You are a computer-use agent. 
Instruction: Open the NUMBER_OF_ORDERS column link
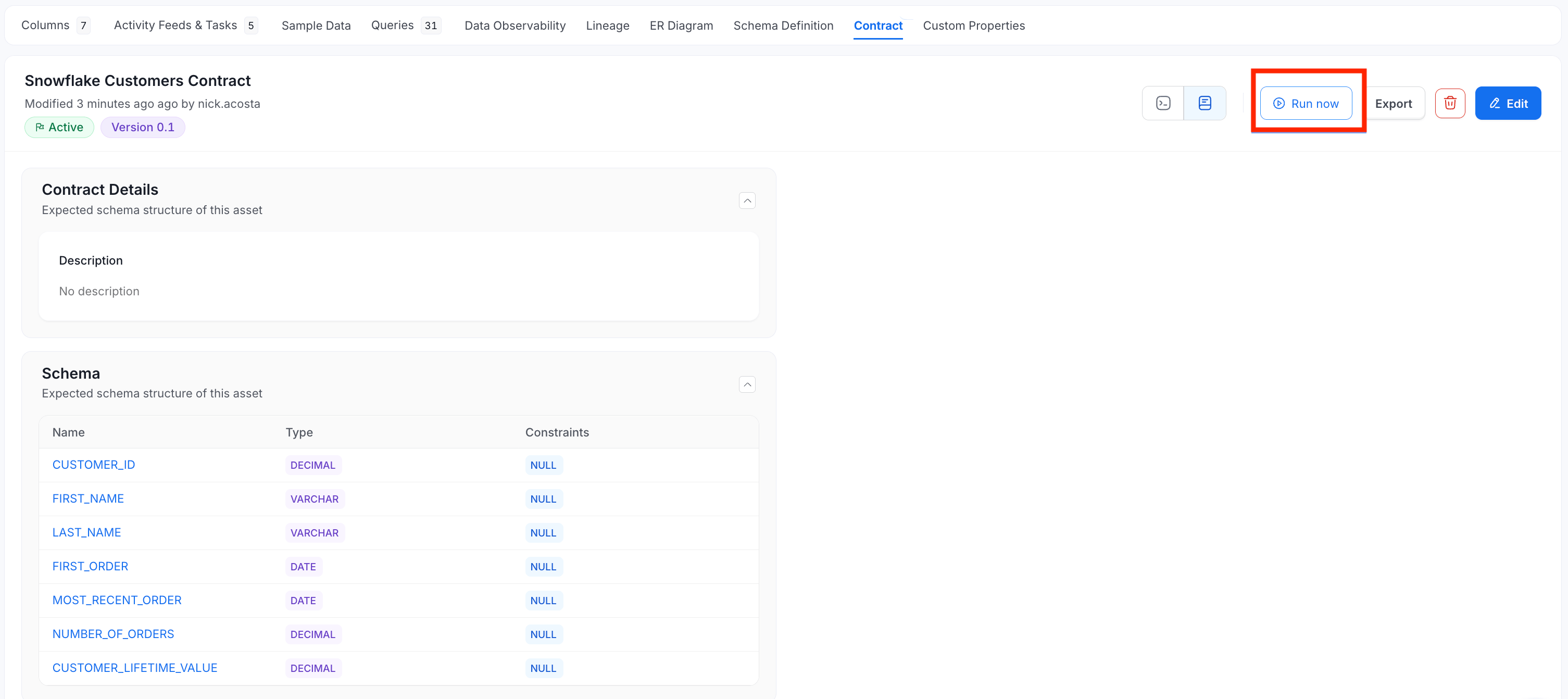click(x=113, y=634)
